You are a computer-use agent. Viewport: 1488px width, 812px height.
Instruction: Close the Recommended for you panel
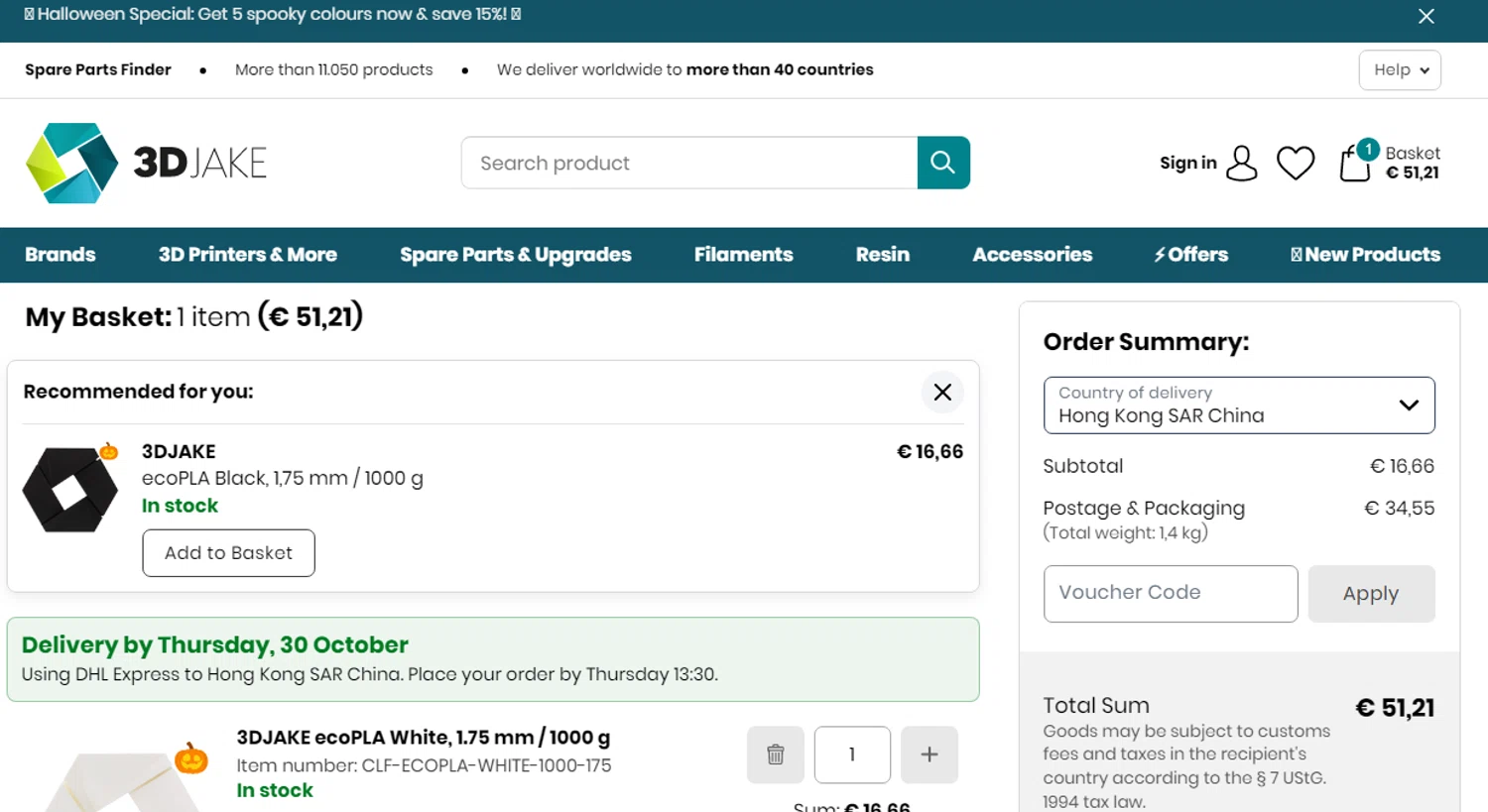tap(942, 392)
